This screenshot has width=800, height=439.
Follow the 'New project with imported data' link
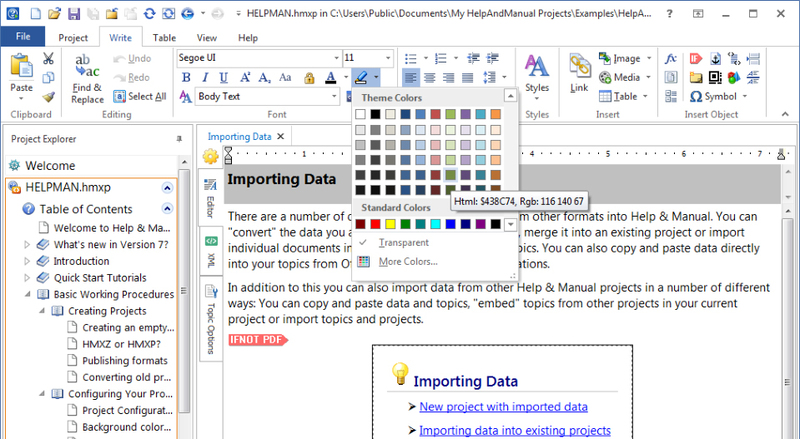click(503, 407)
